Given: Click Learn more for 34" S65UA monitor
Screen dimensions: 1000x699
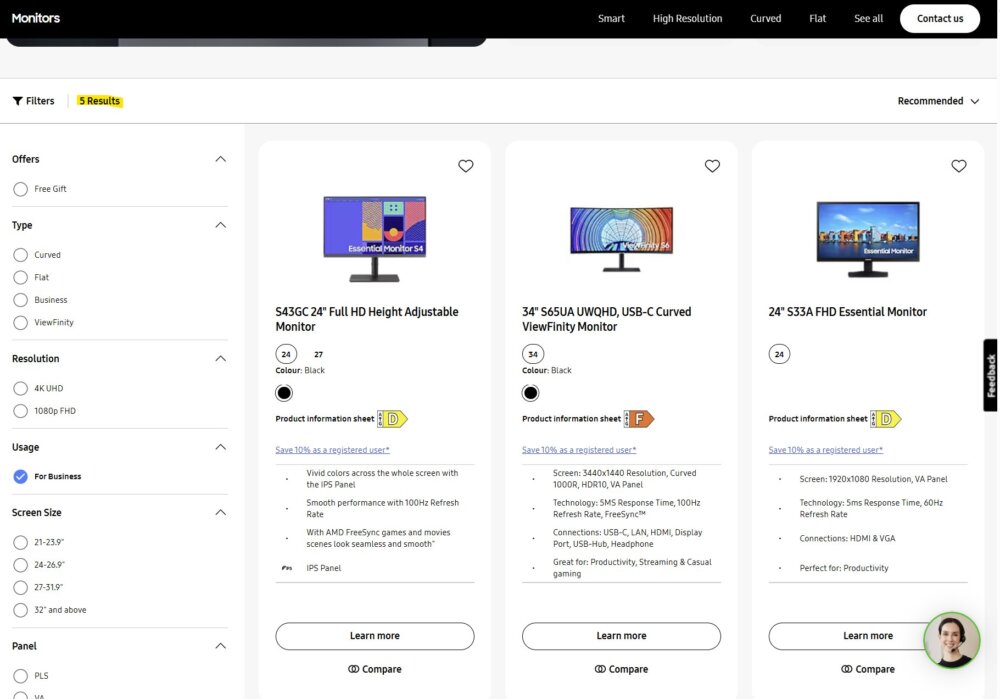Looking at the screenshot, I should point(621,636).
